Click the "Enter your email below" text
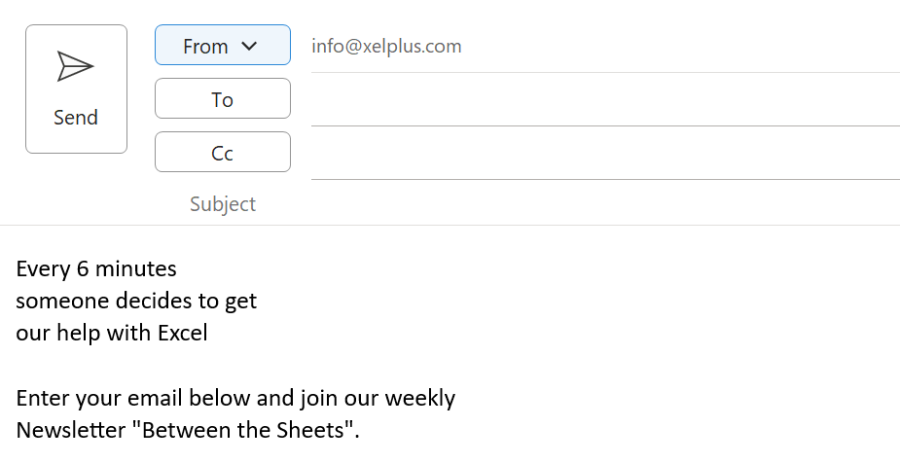Screen dimensions: 900x463 119,398
